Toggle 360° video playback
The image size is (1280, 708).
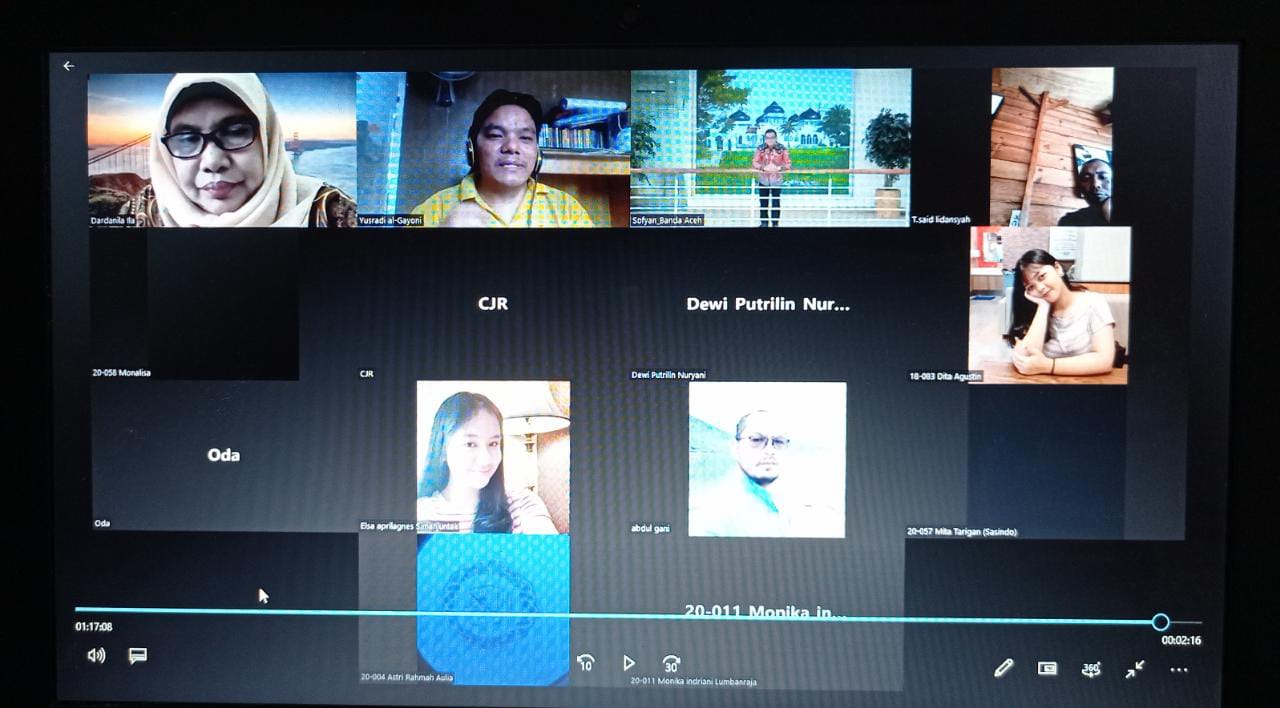tap(1091, 669)
